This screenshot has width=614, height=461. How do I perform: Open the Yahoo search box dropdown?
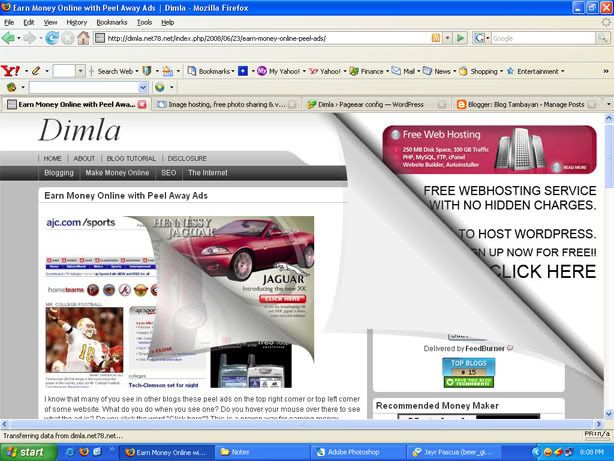click(80, 71)
